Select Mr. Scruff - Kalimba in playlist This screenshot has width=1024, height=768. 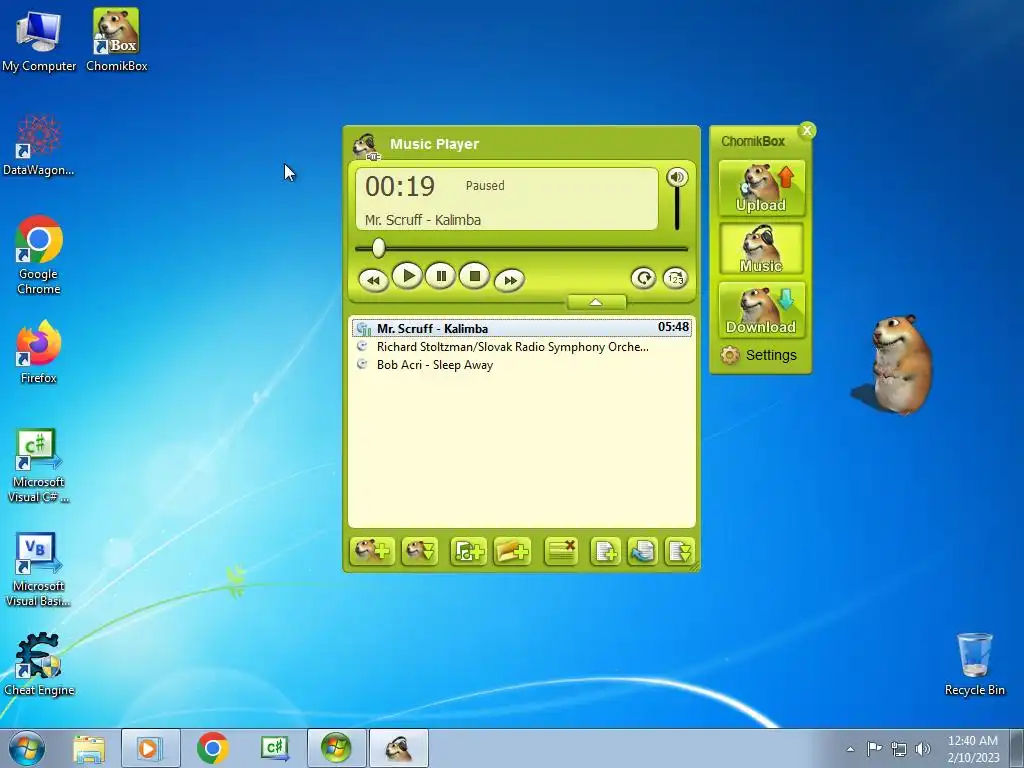tap(521, 328)
